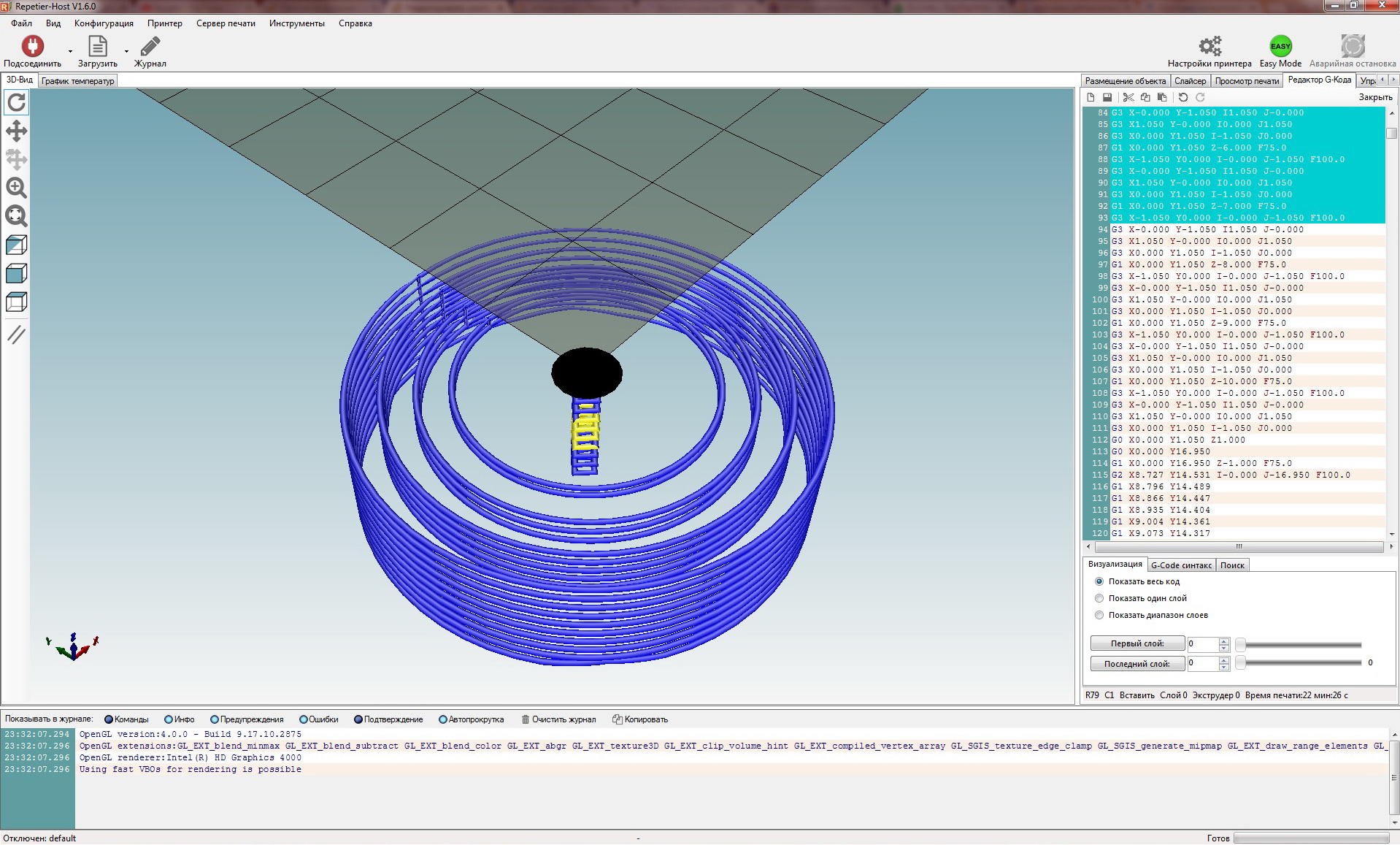The image size is (1400, 845).
Task: Switch to the 'Слайсер' tab
Action: point(1190,81)
